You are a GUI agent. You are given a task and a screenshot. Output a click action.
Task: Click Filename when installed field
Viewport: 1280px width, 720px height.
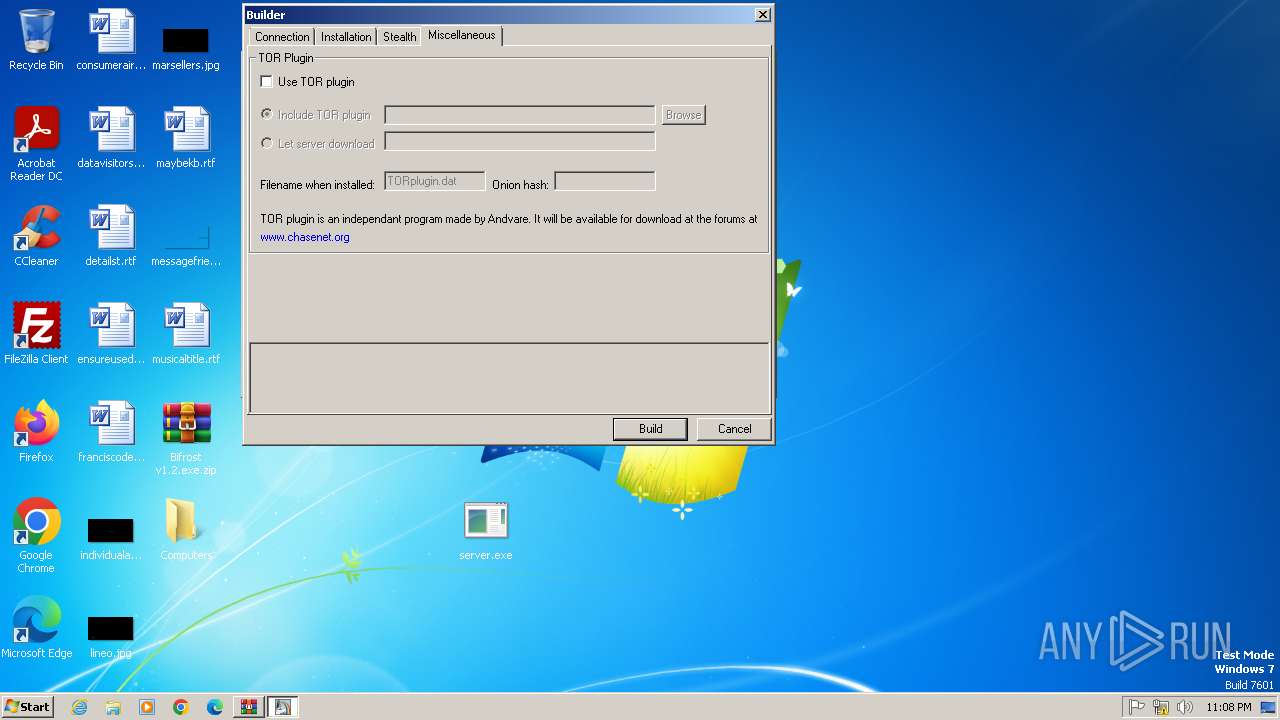435,181
